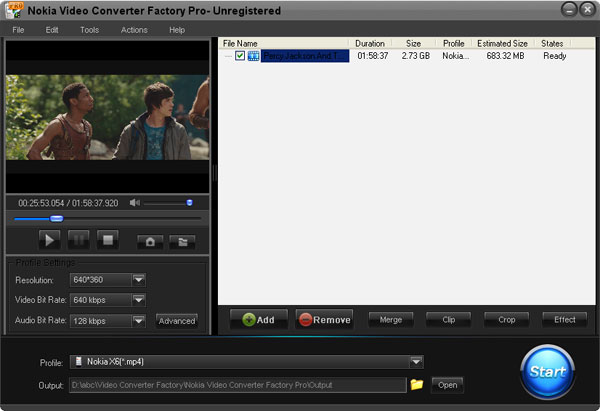
Task: Play the video preview
Action: click(48, 240)
